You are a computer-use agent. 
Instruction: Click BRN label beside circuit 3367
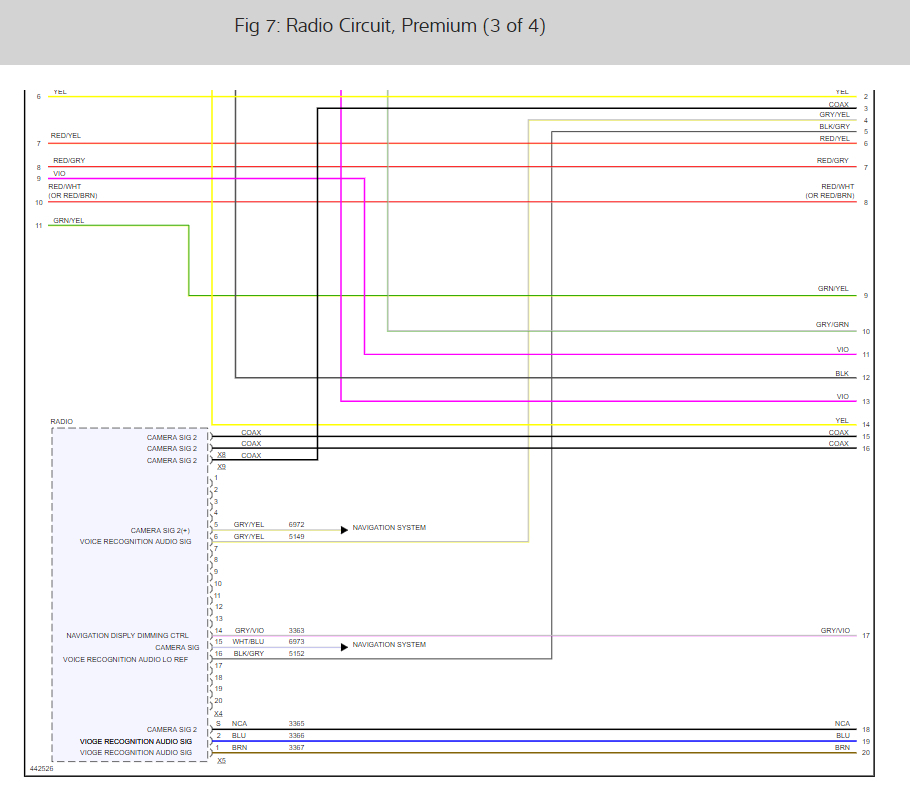239,748
